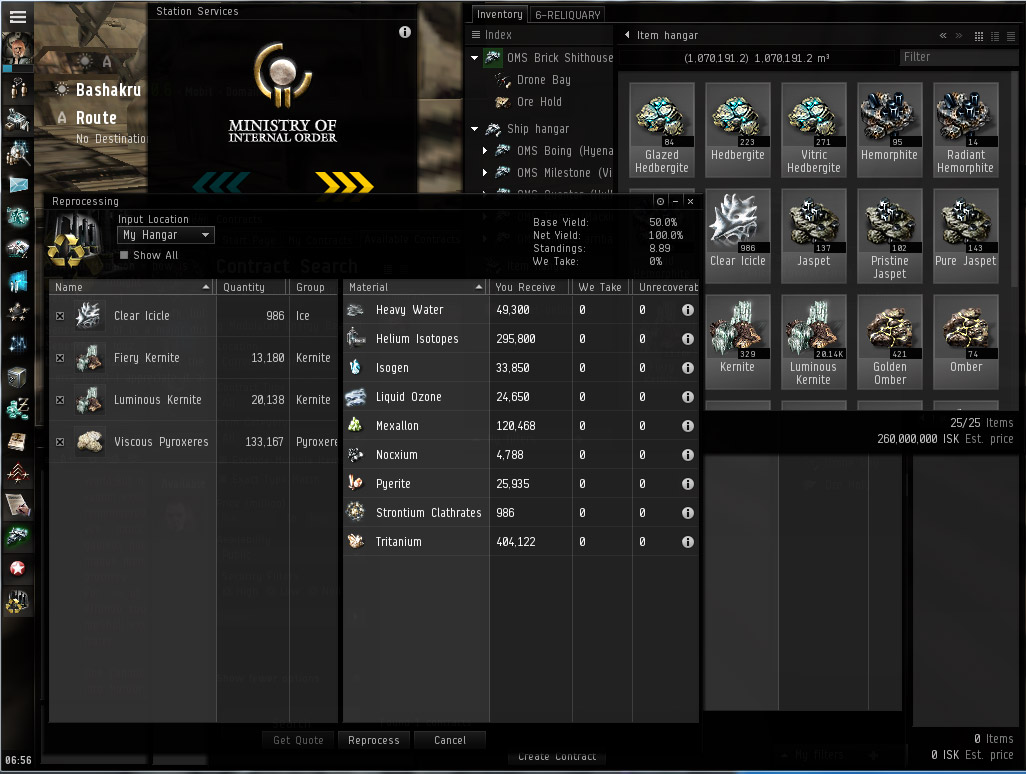Sort materials by Material column header
Image resolution: width=1026 pixels, height=774 pixels.
[x=415, y=287]
